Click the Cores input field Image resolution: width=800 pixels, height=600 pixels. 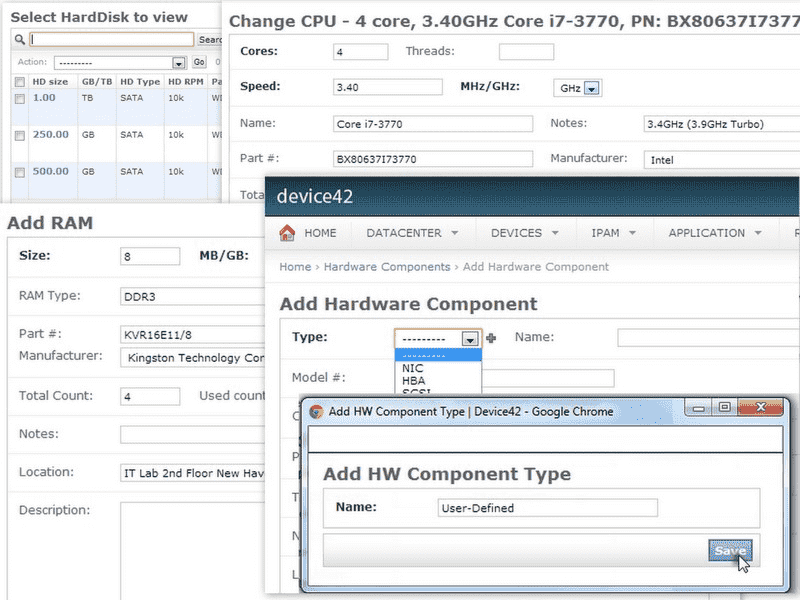pos(361,52)
